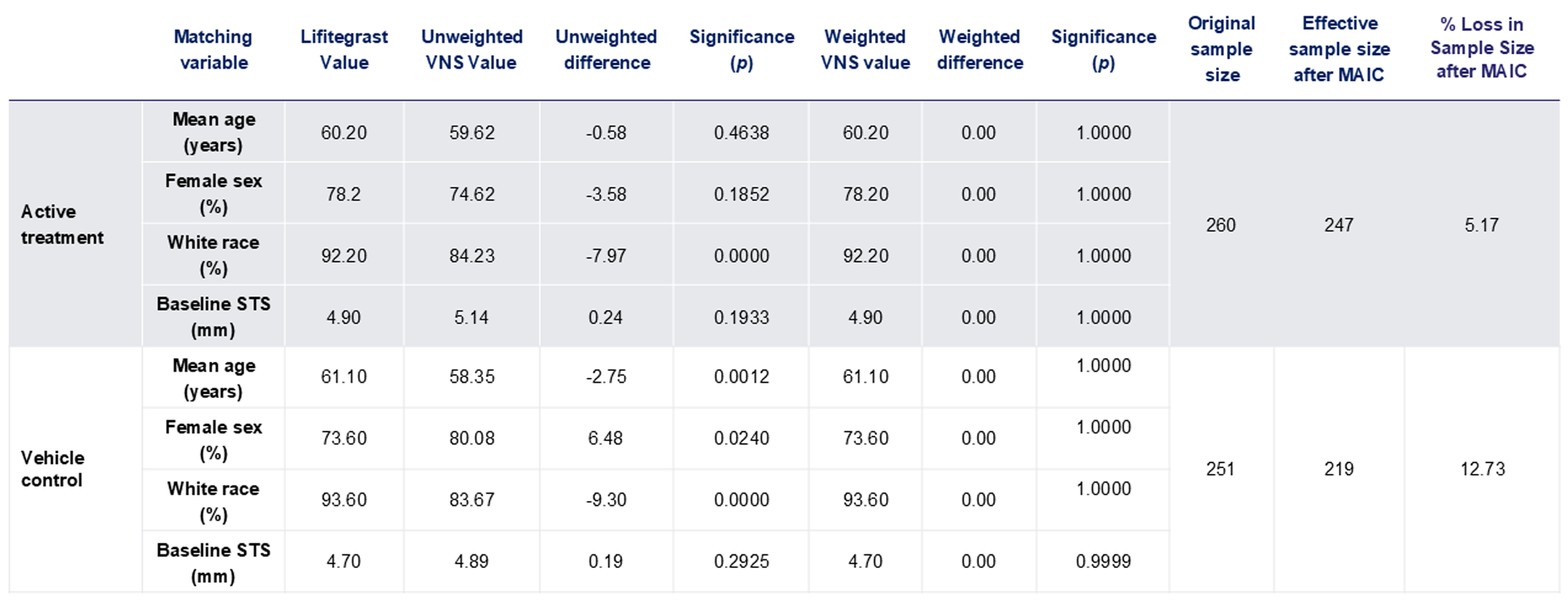Select the Unweighted difference column header

pyautogui.click(x=606, y=50)
